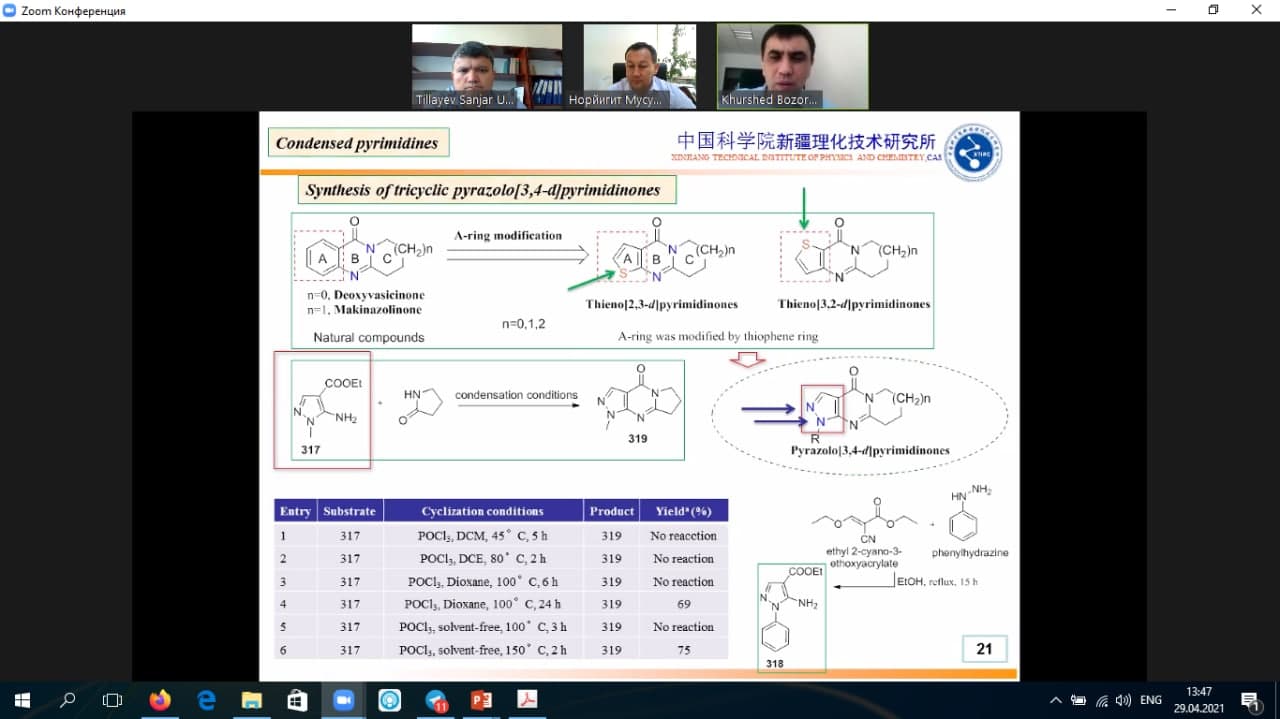Screen dimensions: 1280x719
Task: Select the Норийигит video thumbnail
Action: coord(640,66)
